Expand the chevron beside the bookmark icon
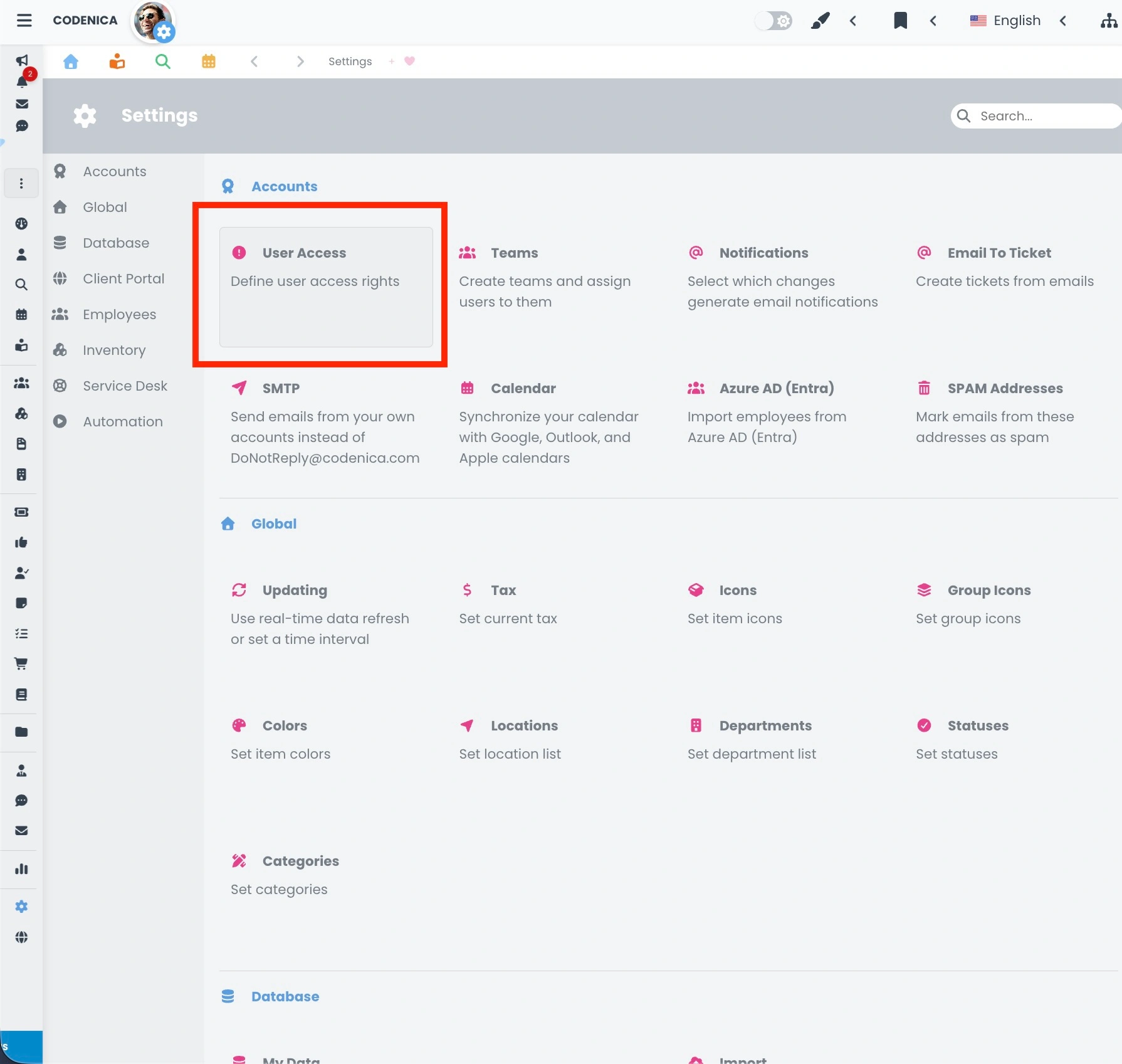The width and height of the screenshot is (1122, 1064). click(x=933, y=20)
